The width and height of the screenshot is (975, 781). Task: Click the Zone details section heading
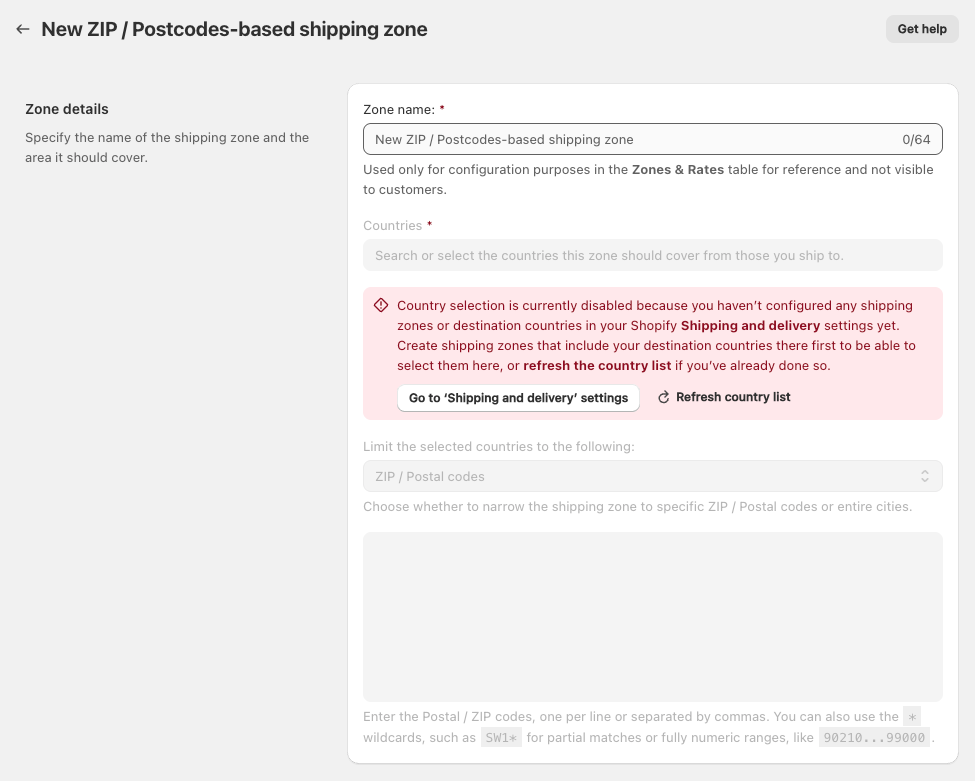pyautogui.click(x=67, y=109)
